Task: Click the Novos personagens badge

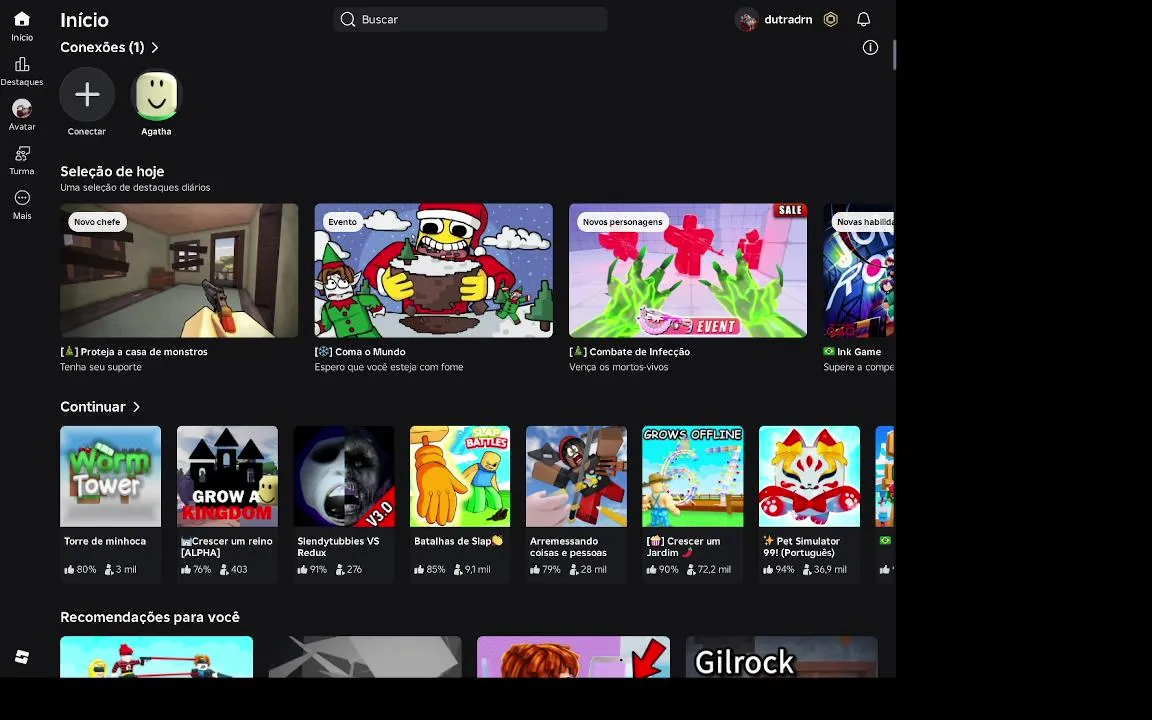Action: (622, 222)
